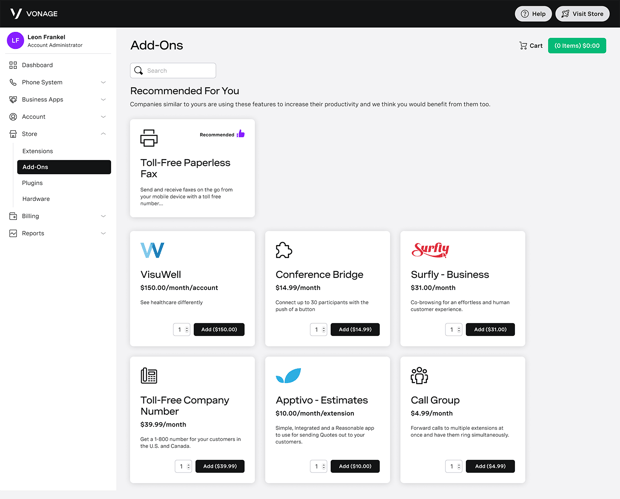Click the Surfly logo
The height and width of the screenshot is (499, 620).
pos(430,250)
